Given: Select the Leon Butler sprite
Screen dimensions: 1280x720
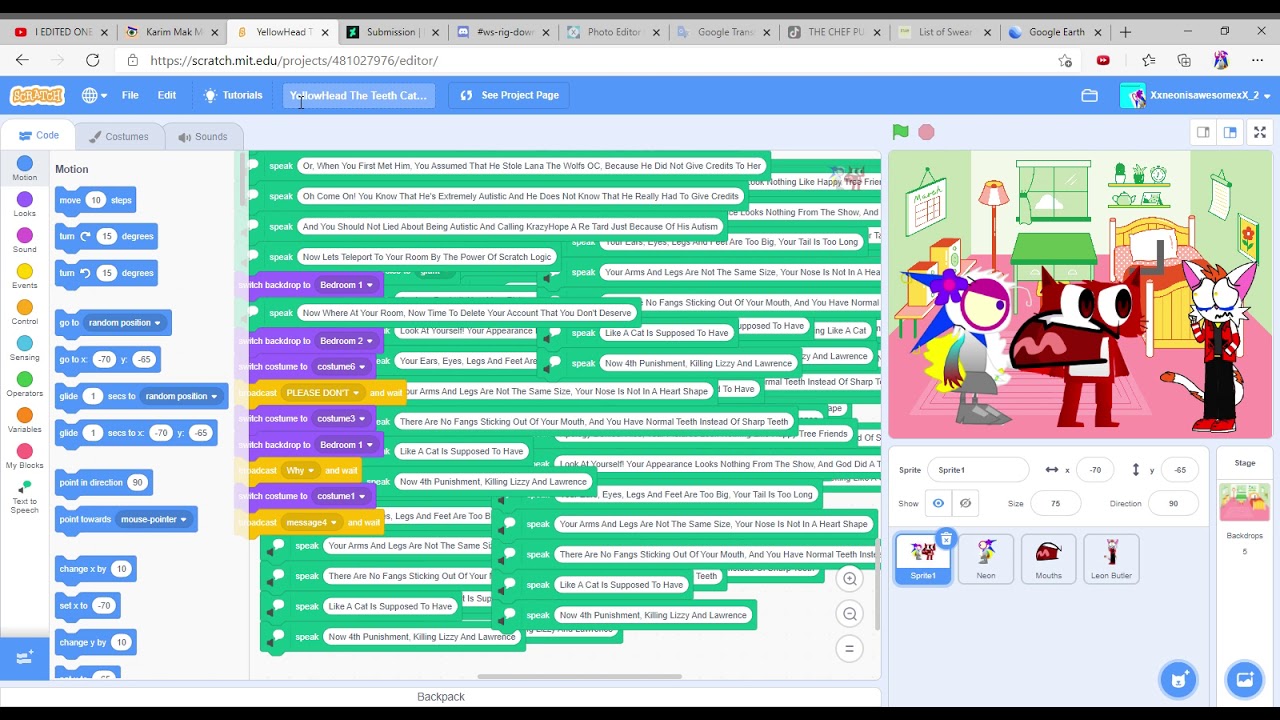Looking at the screenshot, I should [x=1111, y=559].
